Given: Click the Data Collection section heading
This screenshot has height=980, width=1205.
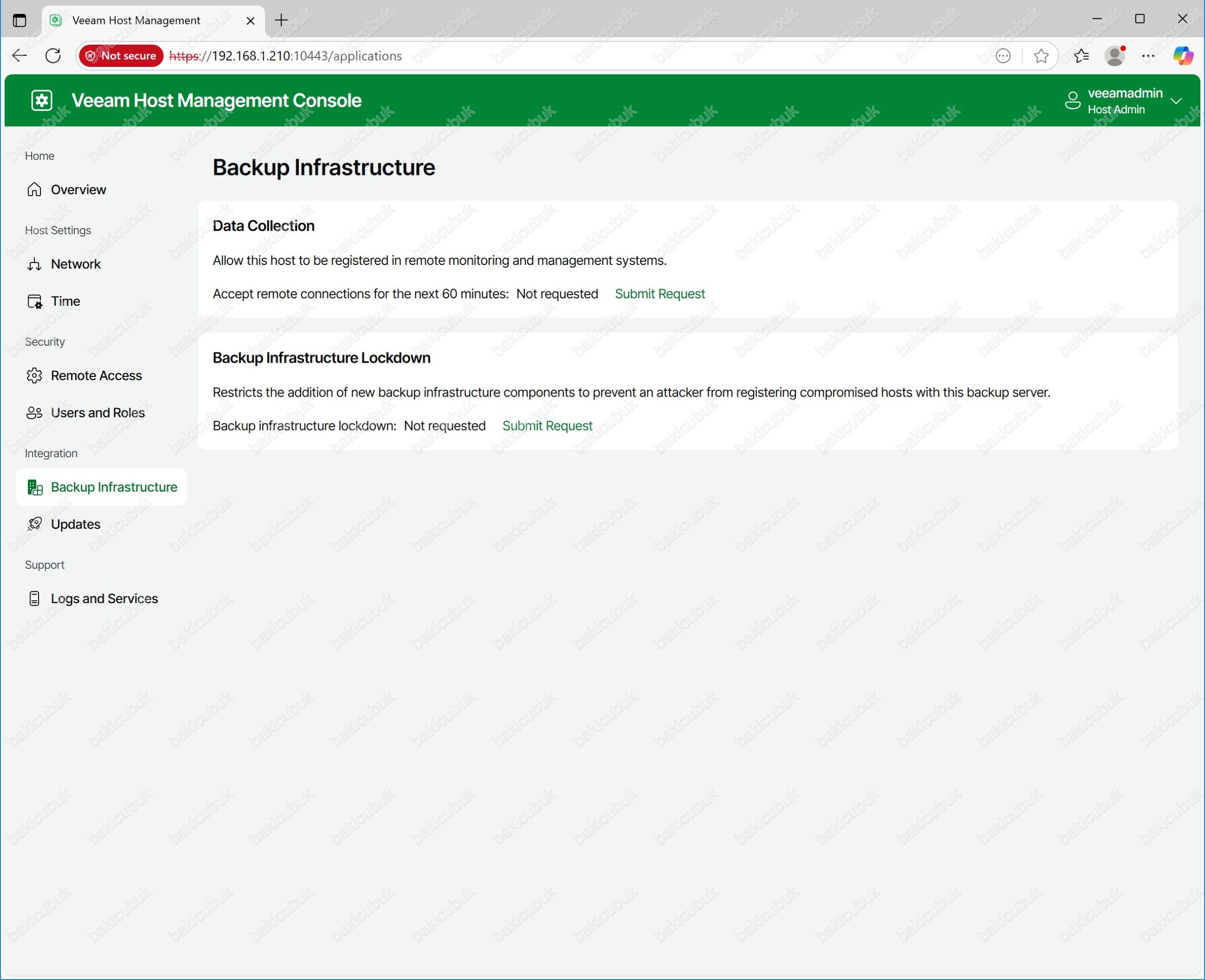Looking at the screenshot, I should (x=264, y=226).
